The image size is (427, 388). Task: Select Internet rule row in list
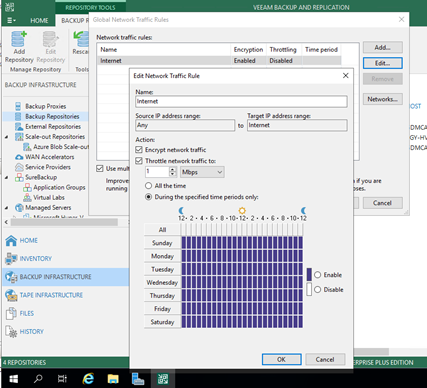point(219,61)
